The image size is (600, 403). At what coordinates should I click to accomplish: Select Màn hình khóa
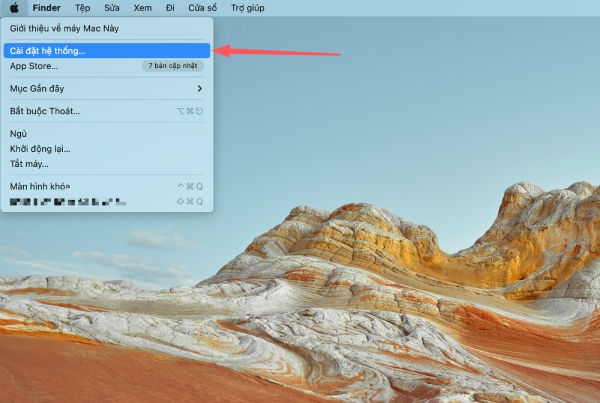[107, 186]
